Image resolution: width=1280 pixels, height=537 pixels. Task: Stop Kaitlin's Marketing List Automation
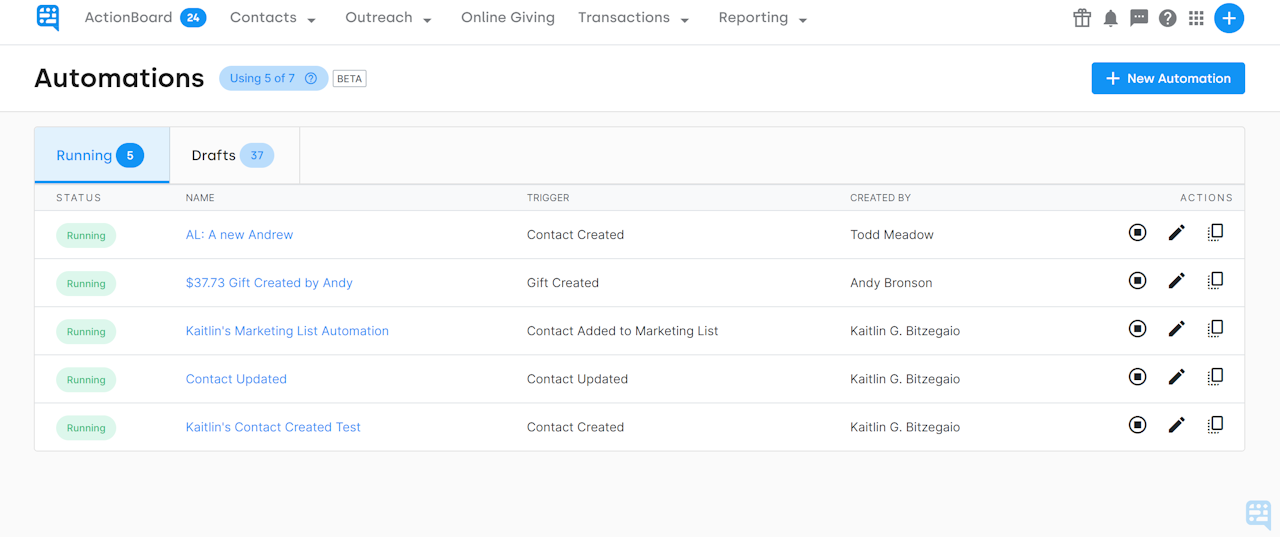(x=1137, y=329)
